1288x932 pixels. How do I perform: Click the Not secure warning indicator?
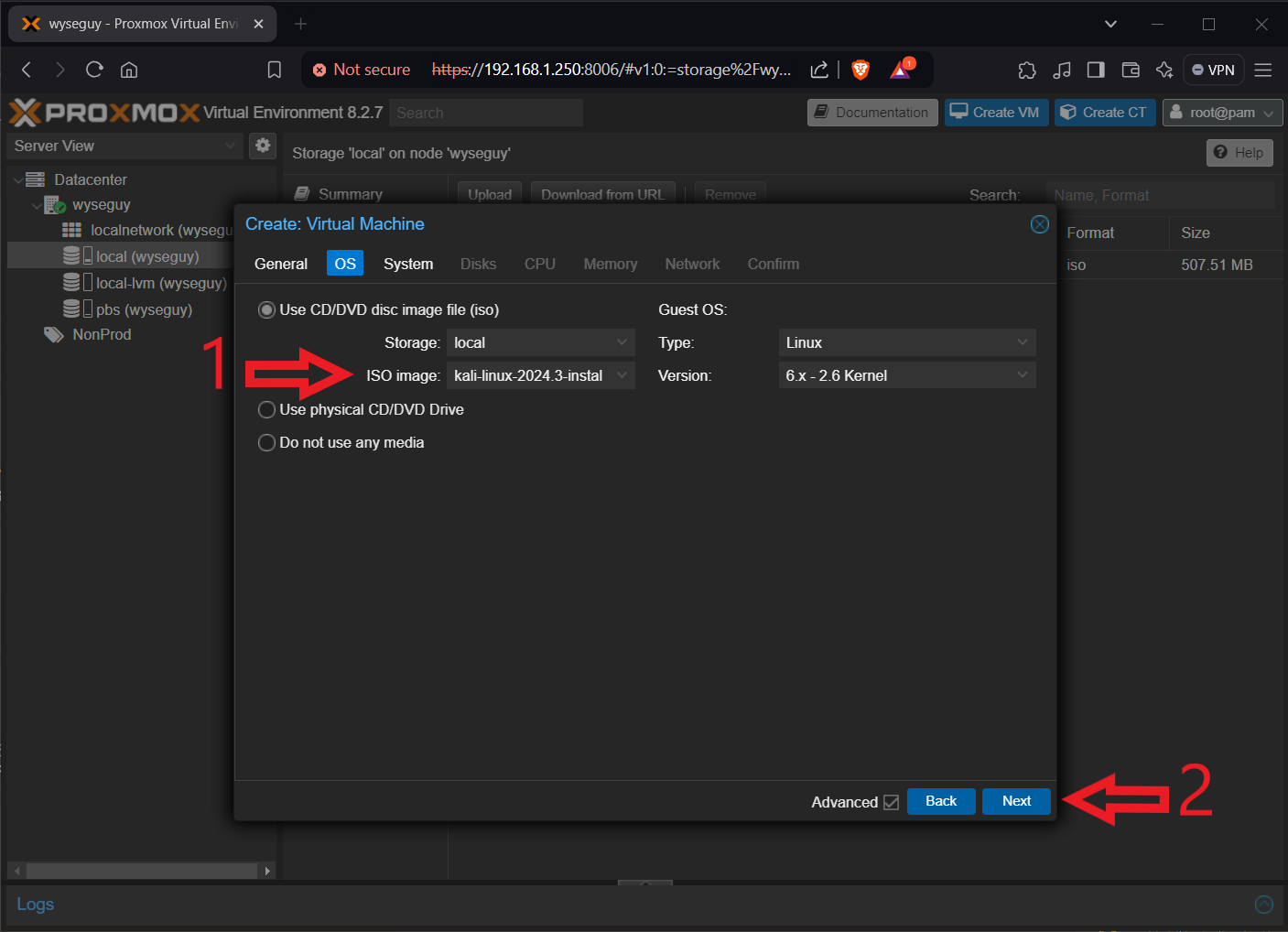[362, 70]
